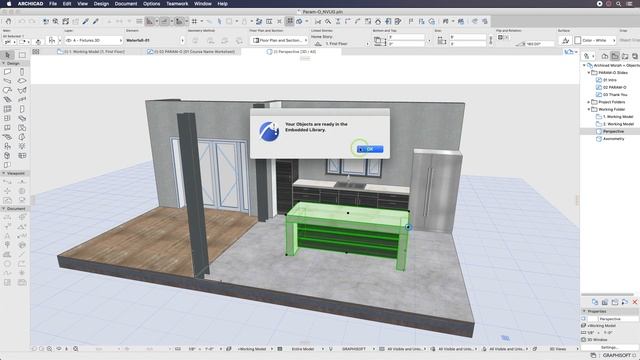Image resolution: width=640 pixels, height=360 pixels.
Task: Switch to the Perspective 3D tab
Action: [x=291, y=52]
